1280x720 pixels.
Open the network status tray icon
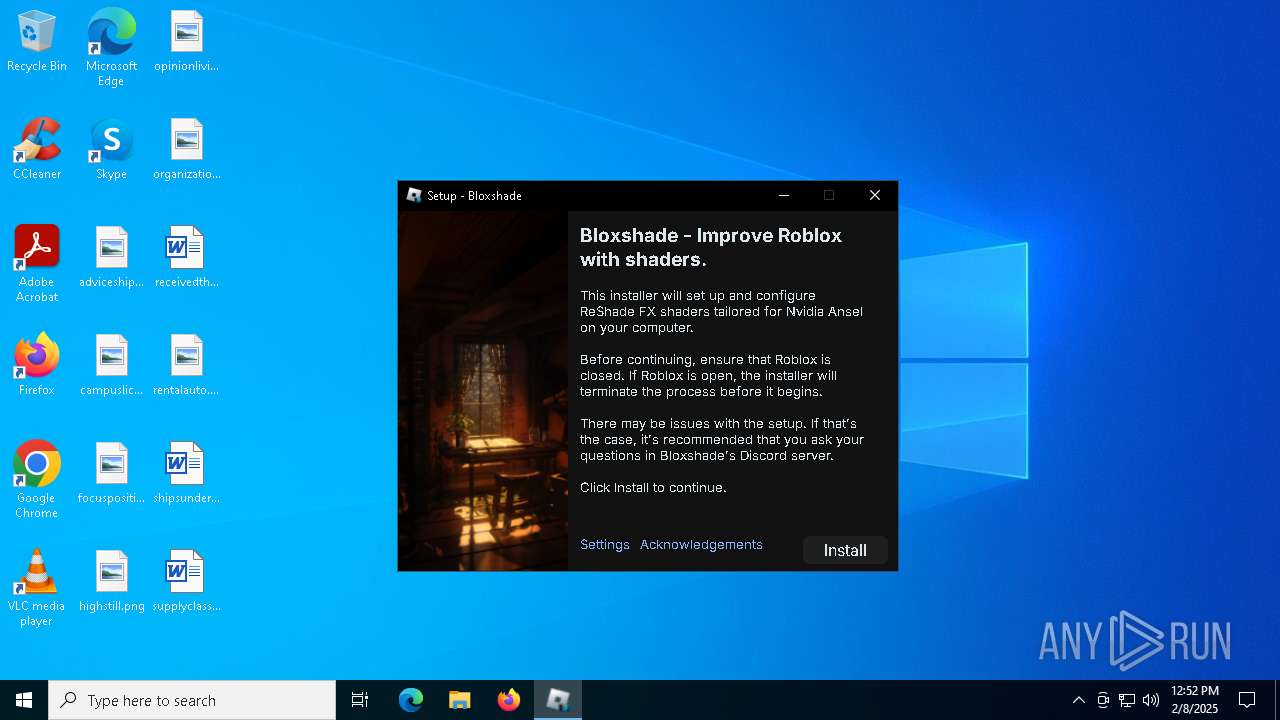click(x=1127, y=700)
